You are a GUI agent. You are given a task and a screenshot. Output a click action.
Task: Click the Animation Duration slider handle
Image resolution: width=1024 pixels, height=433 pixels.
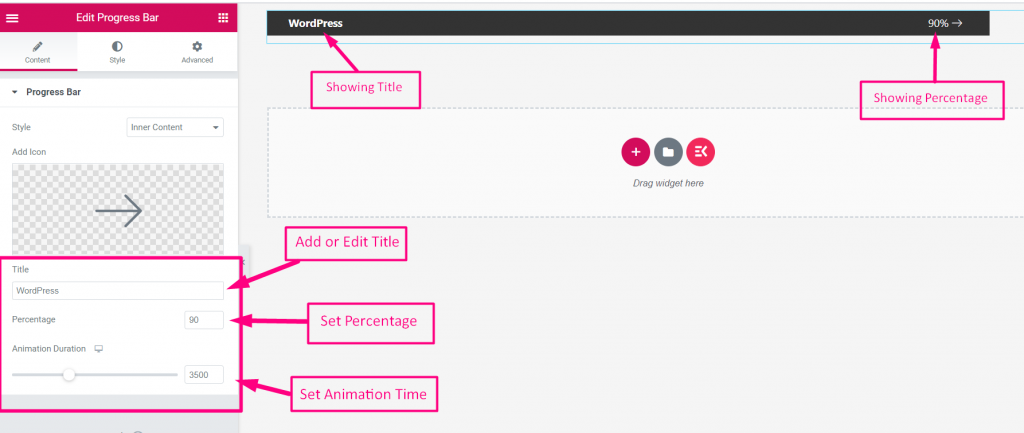[69, 375]
